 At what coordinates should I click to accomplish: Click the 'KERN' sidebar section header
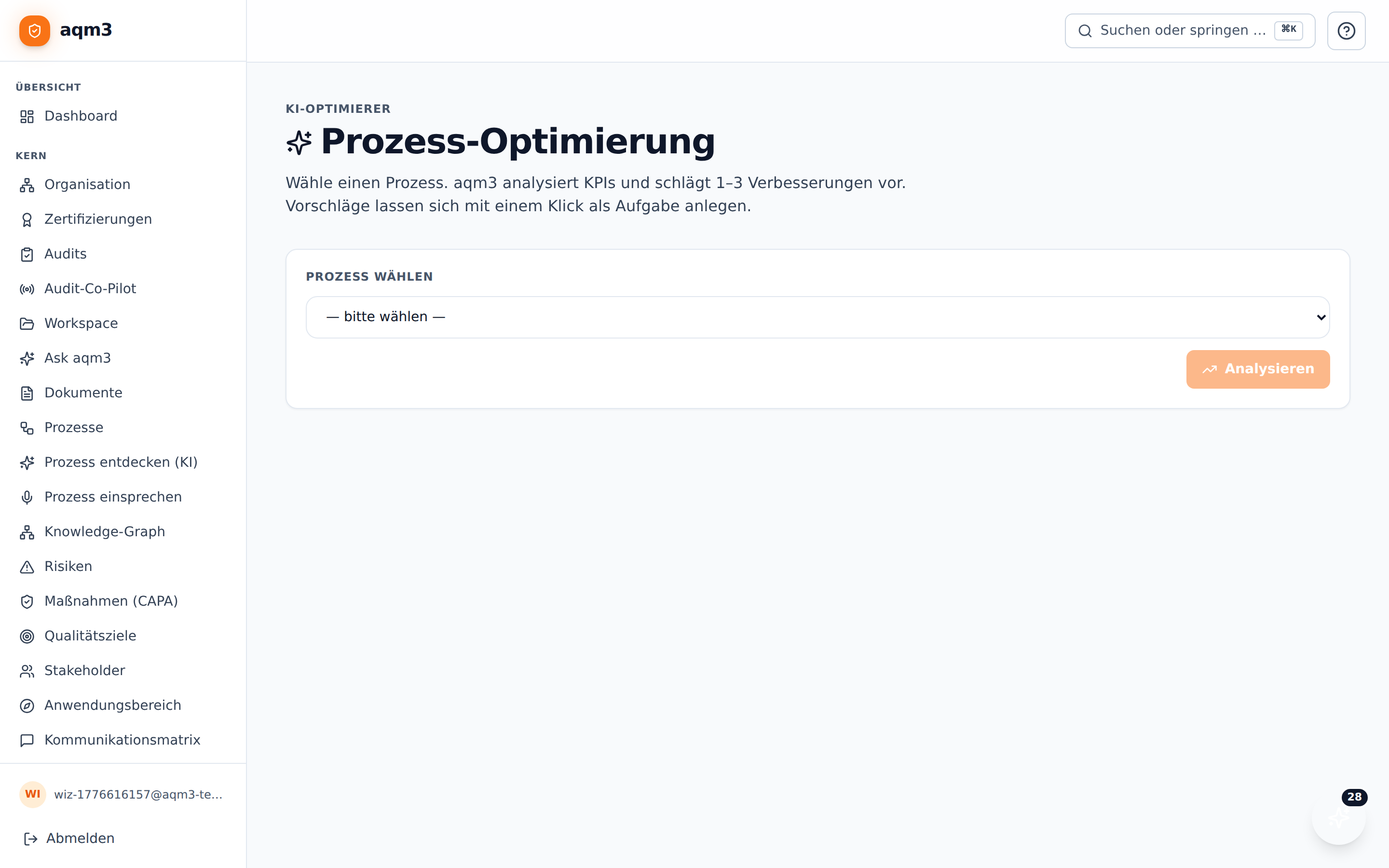(31, 156)
